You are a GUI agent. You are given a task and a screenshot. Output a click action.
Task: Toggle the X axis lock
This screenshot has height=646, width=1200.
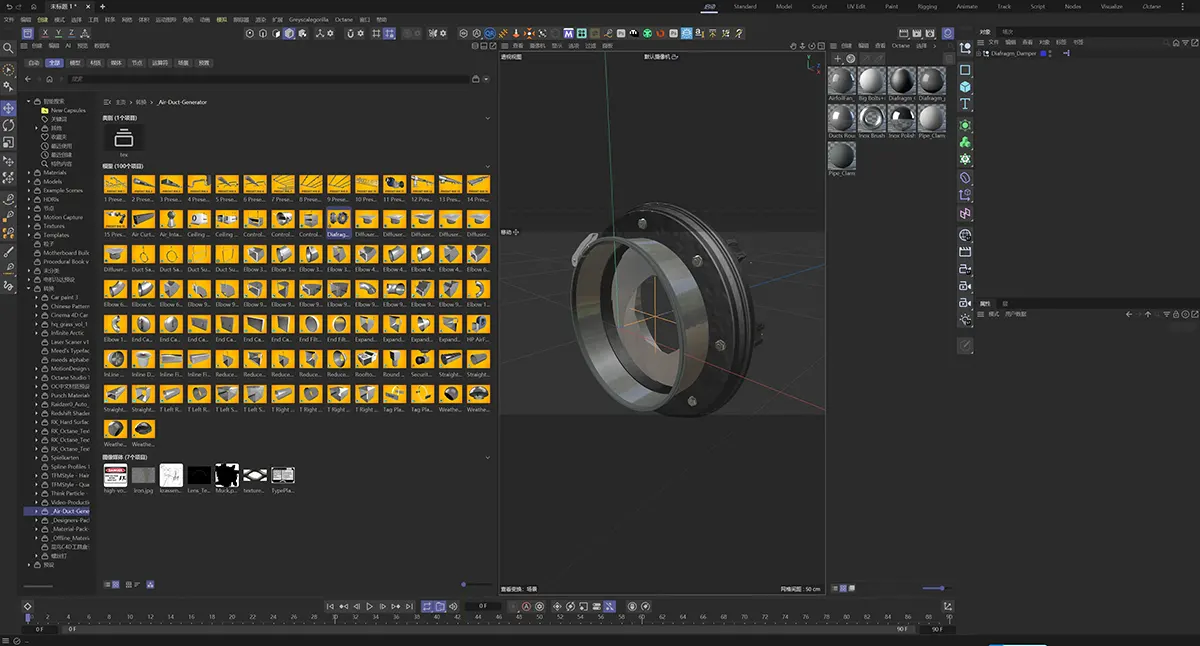point(47,33)
